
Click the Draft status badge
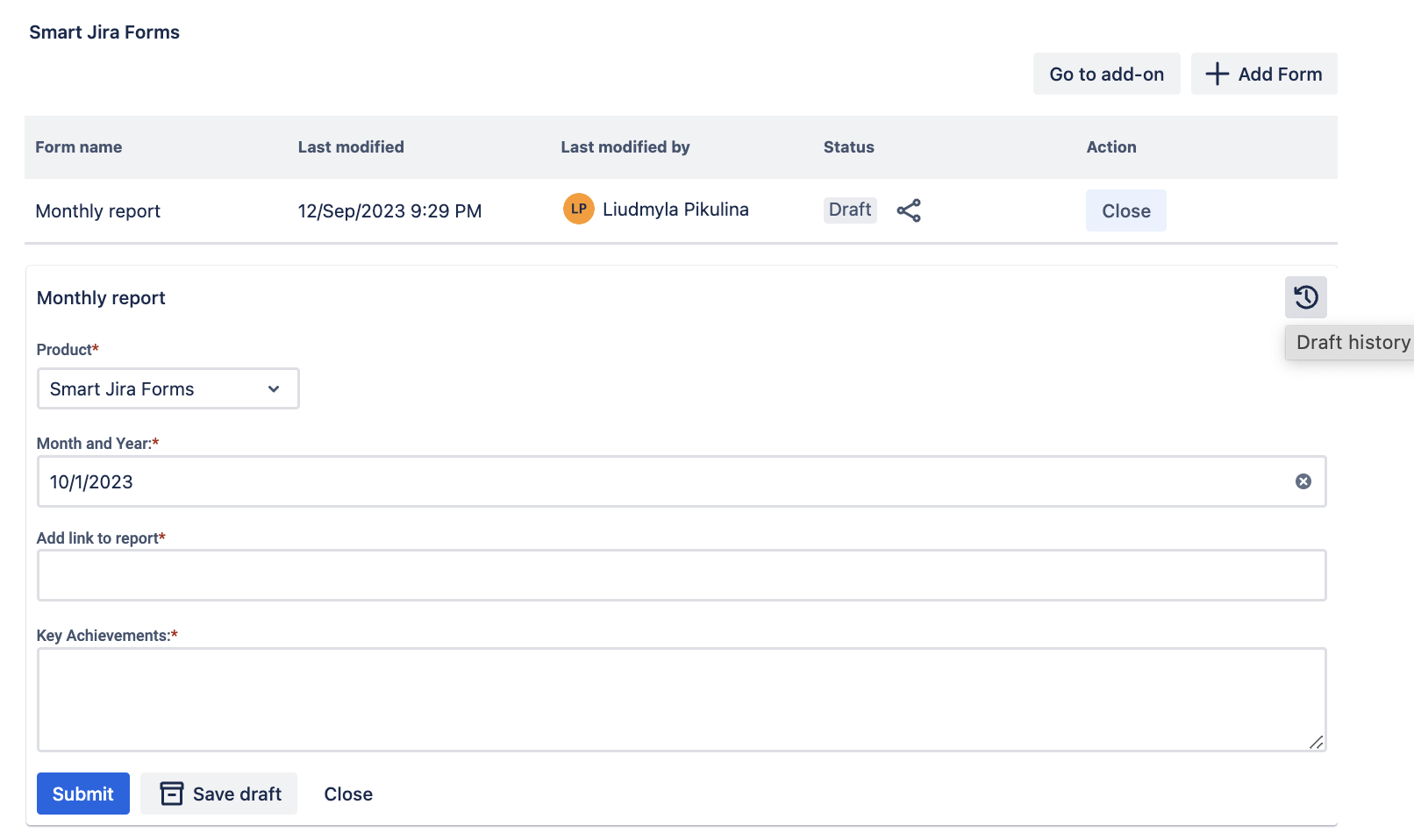pyautogui.click(x=849, y=210)
